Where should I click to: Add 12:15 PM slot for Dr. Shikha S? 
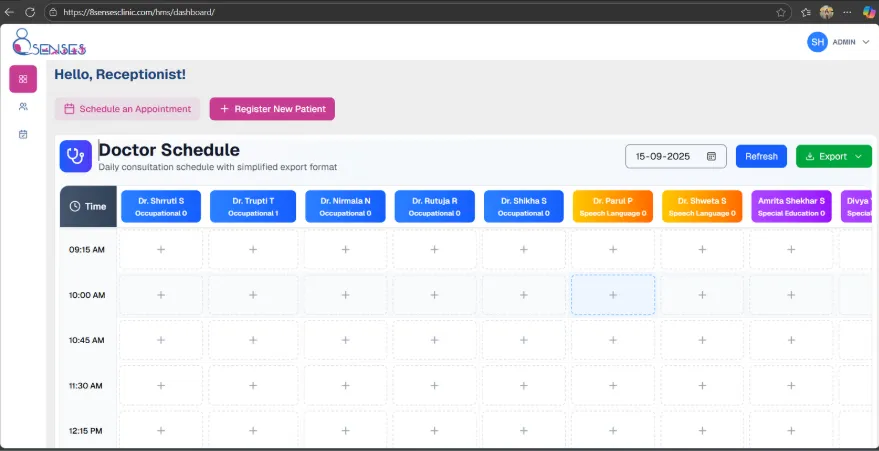tap(524, 430)
